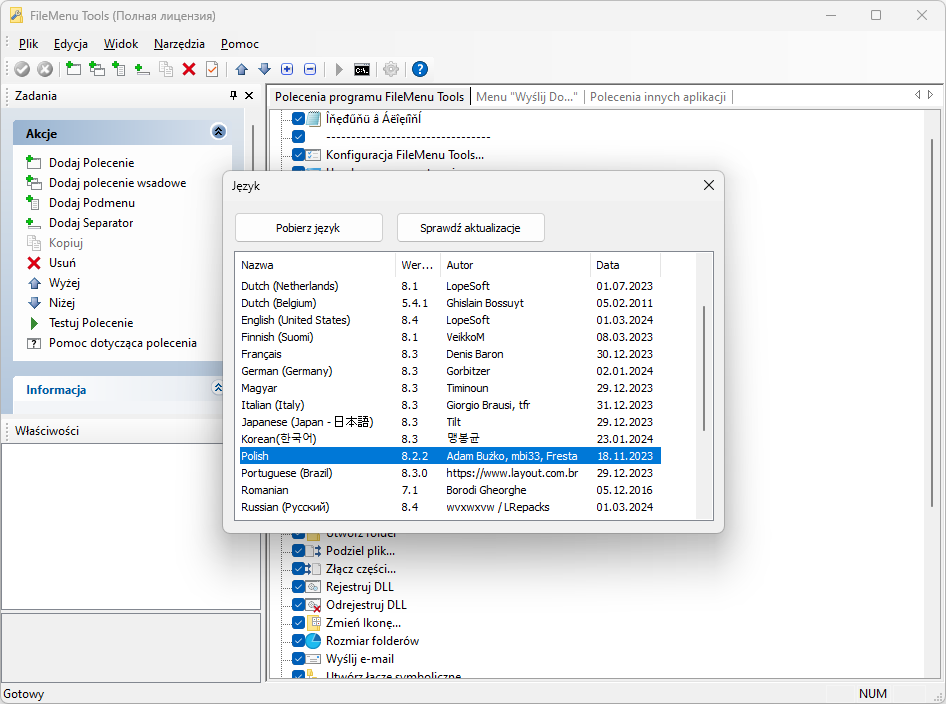Screen dimensions: 946x704
Task: Sort by Data column header
Action: coord(626,265)
